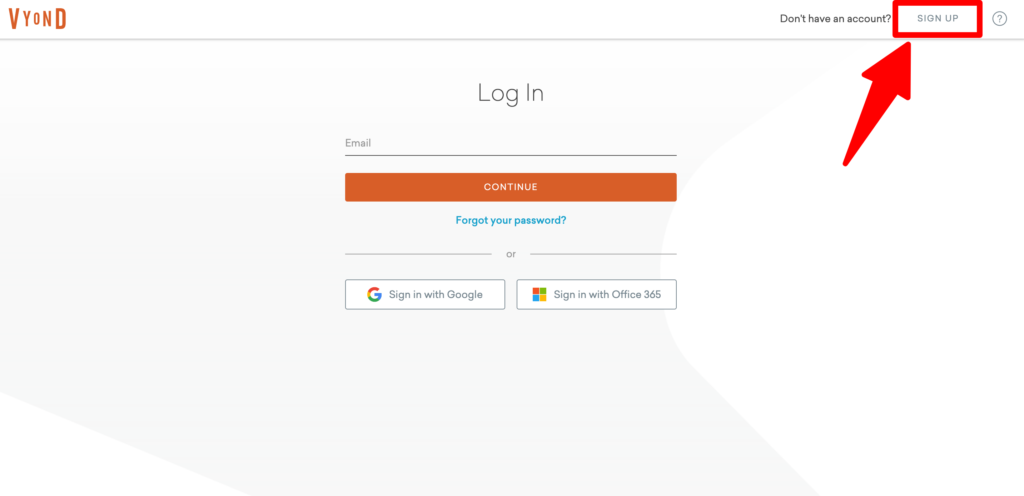Focus the Email input field
1024x496 pixels.
(511, 144)
